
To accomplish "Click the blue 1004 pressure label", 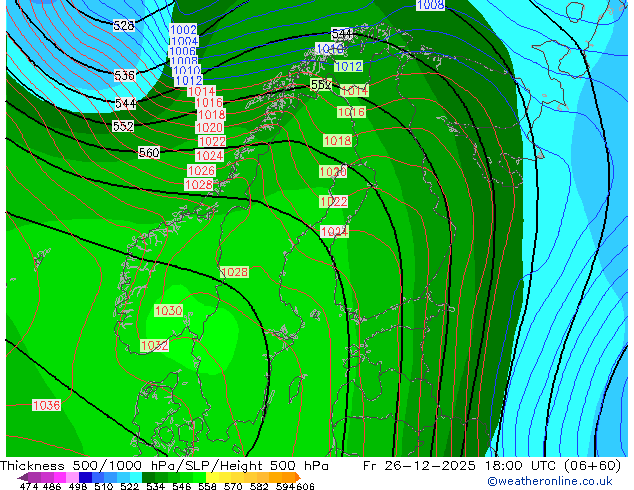I will coord(184,41).
